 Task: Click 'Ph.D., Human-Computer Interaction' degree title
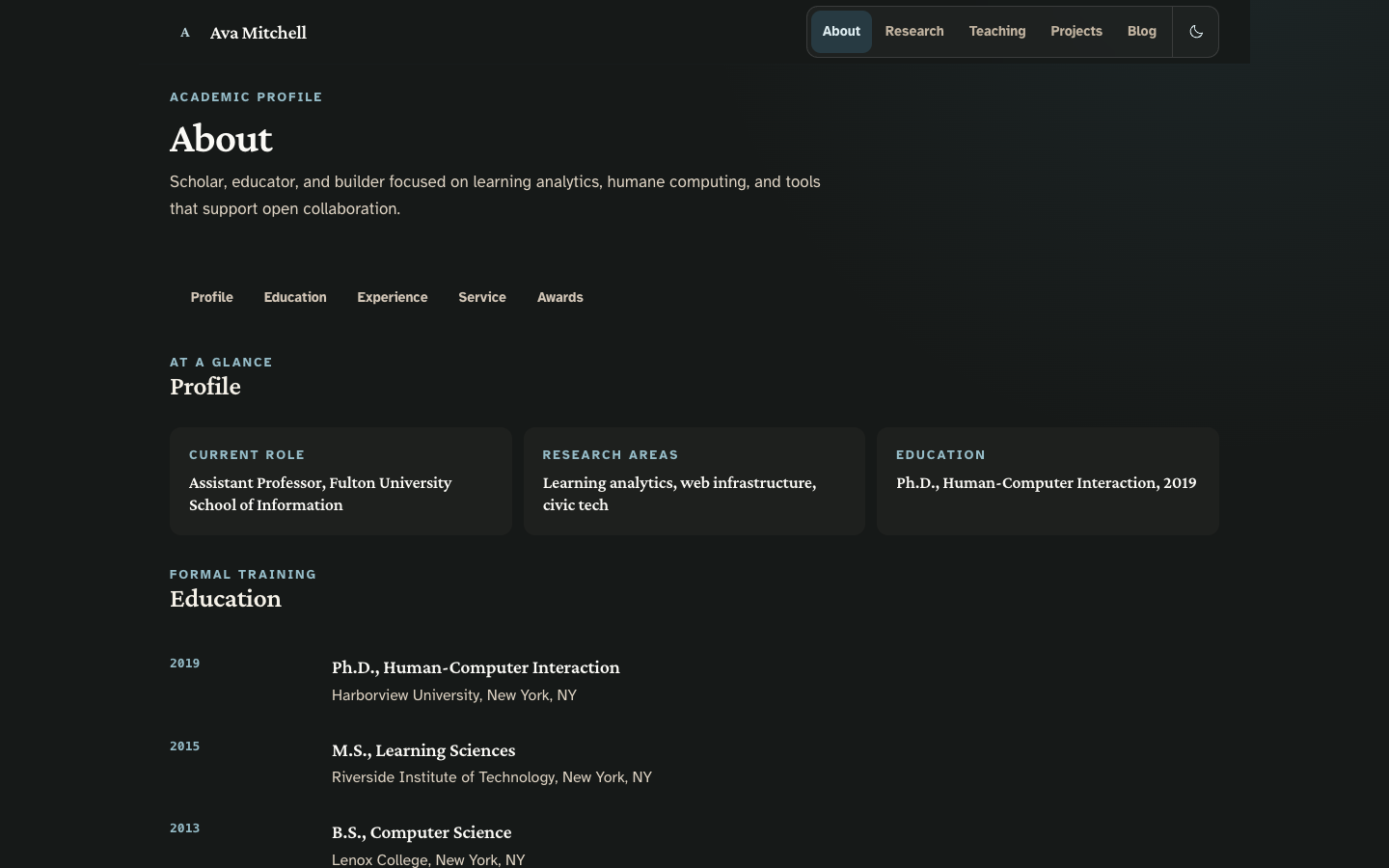[476, 667]
